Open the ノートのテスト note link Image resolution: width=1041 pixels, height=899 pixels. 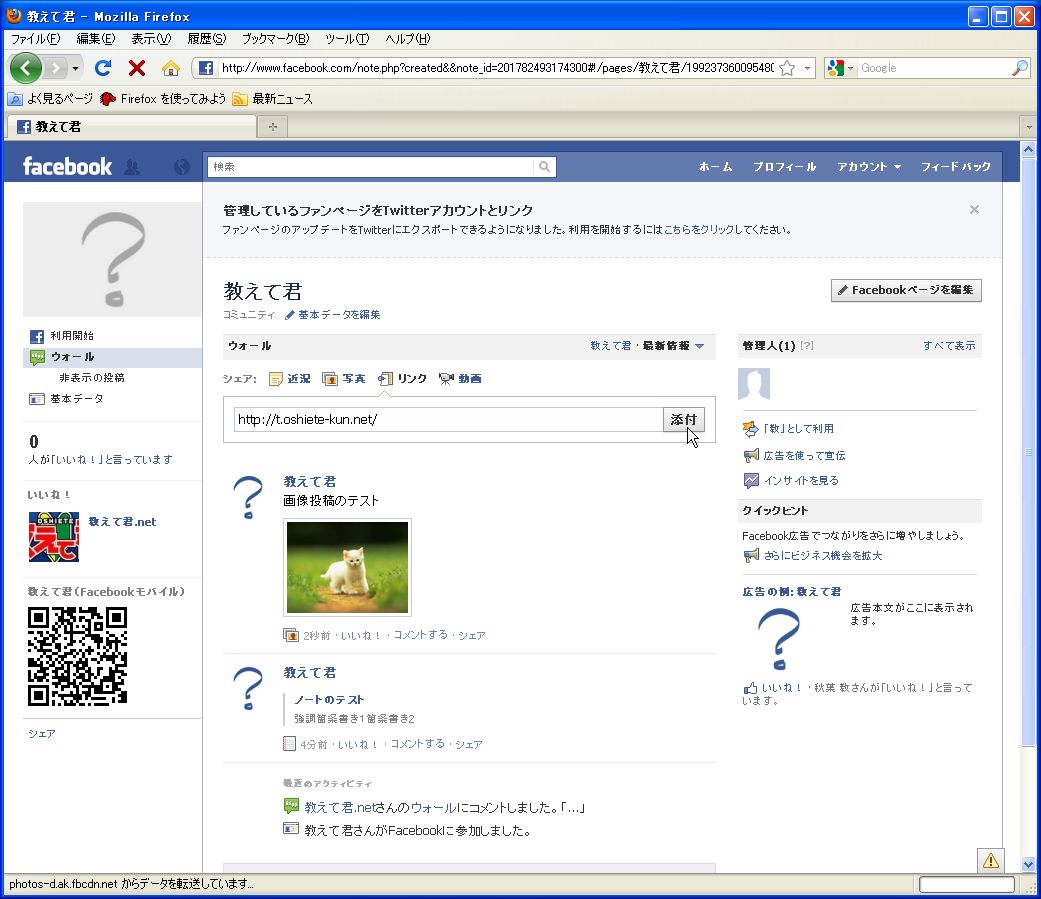[x=329, y=700]
